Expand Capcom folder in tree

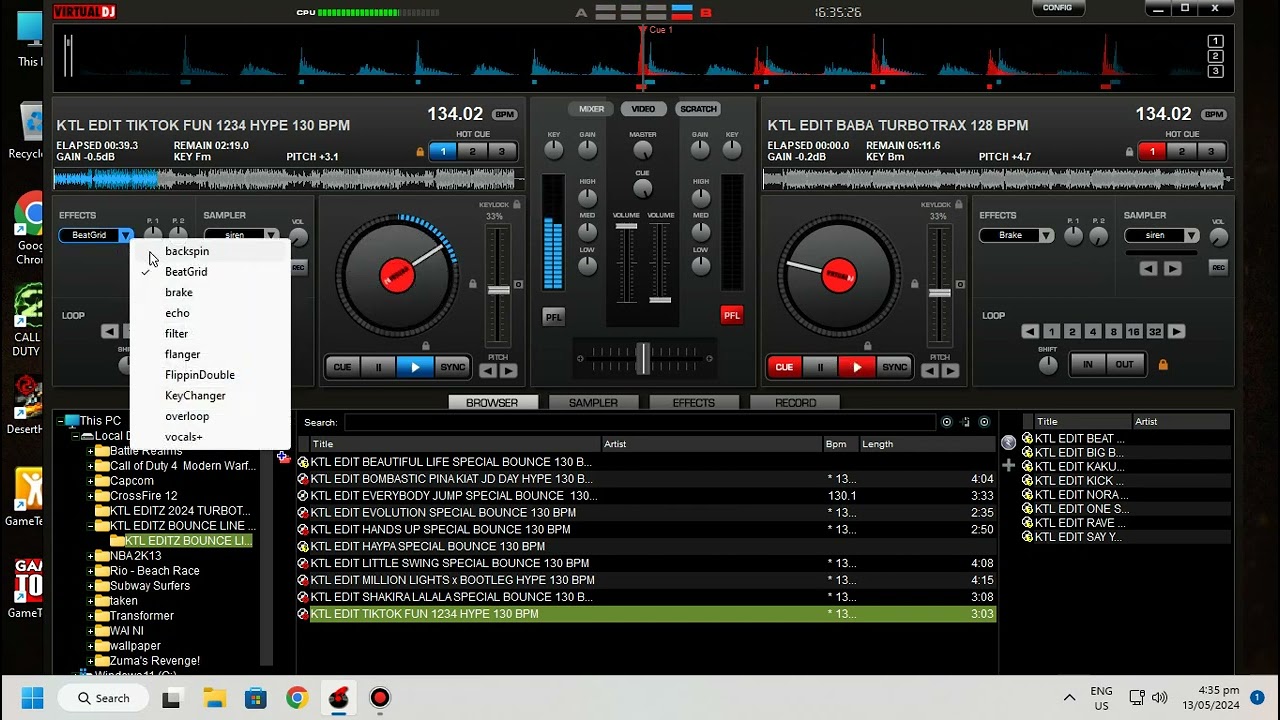point(90,481)
